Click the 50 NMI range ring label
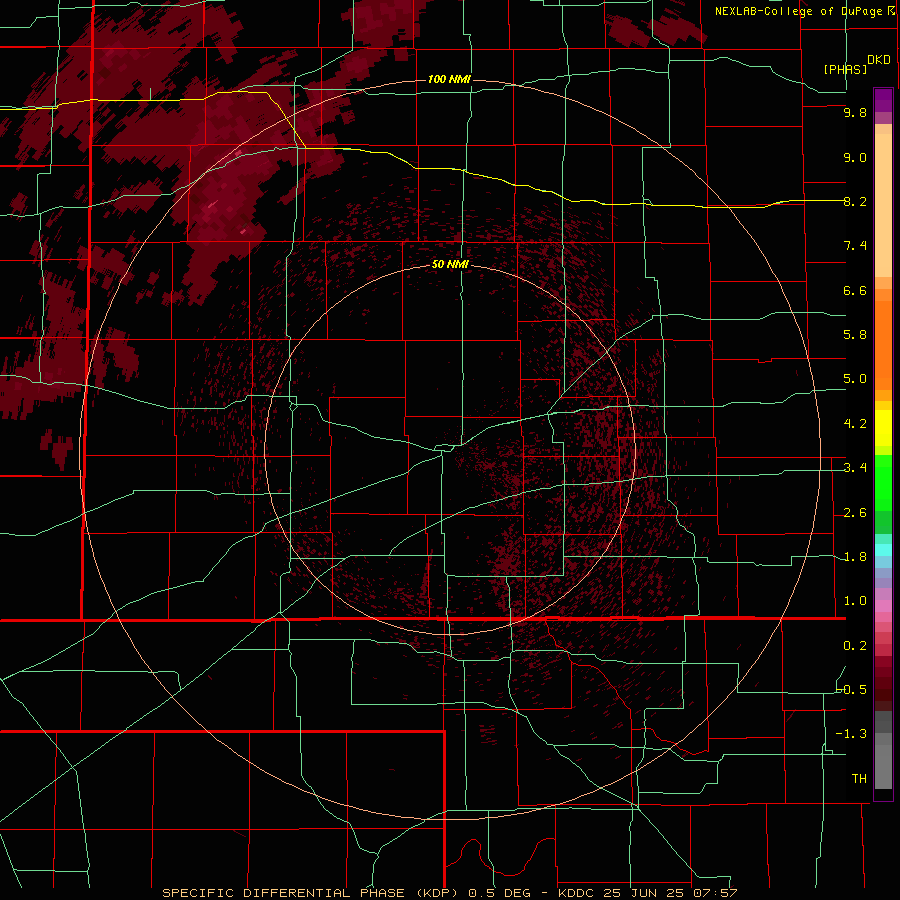Image resolution: width=900 pixels, height=900 pixels. tap(450, 264)
